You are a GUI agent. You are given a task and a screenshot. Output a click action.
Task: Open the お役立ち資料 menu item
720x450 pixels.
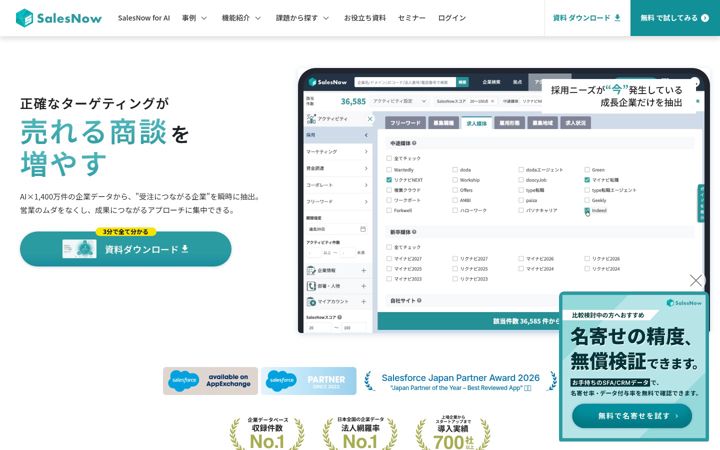click(365, 18)
